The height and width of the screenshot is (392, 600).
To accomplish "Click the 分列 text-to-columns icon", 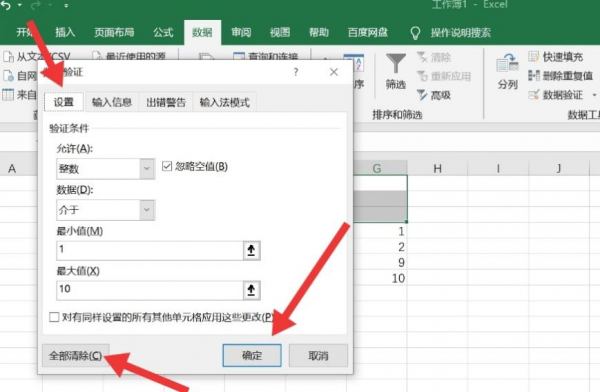I will (x=507, y=63).
